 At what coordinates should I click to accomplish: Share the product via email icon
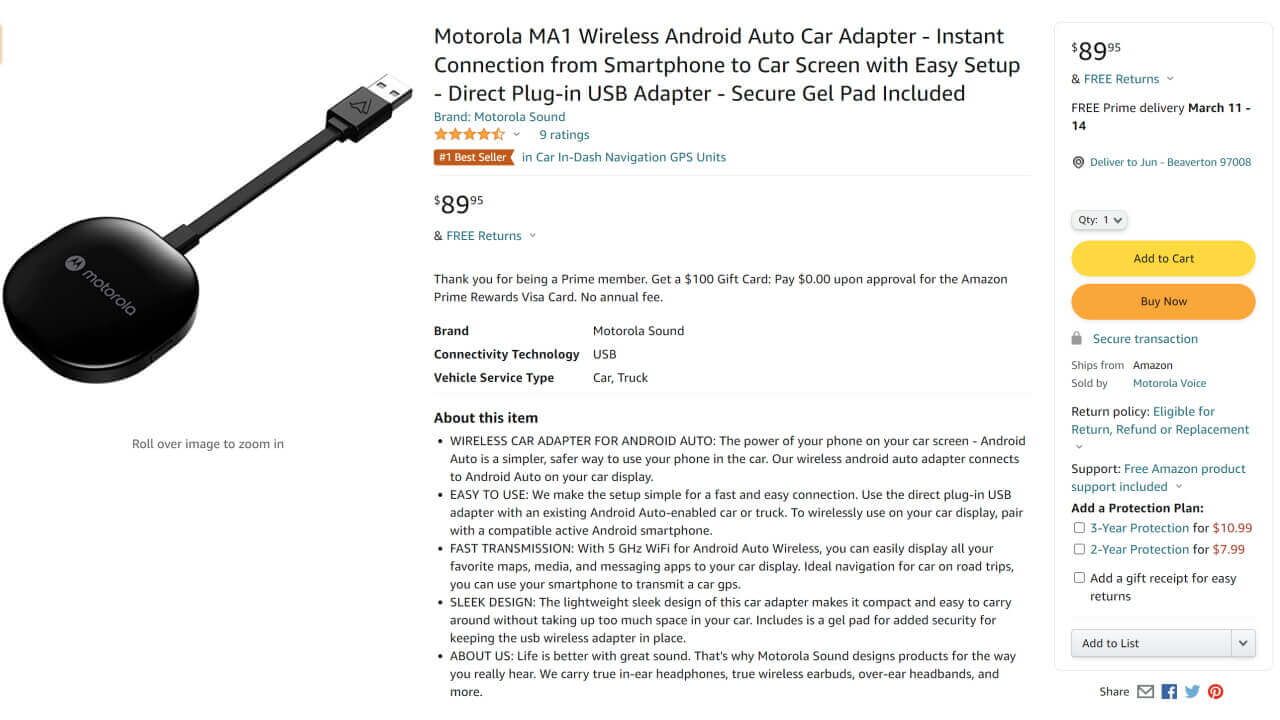coord(1144,691)
